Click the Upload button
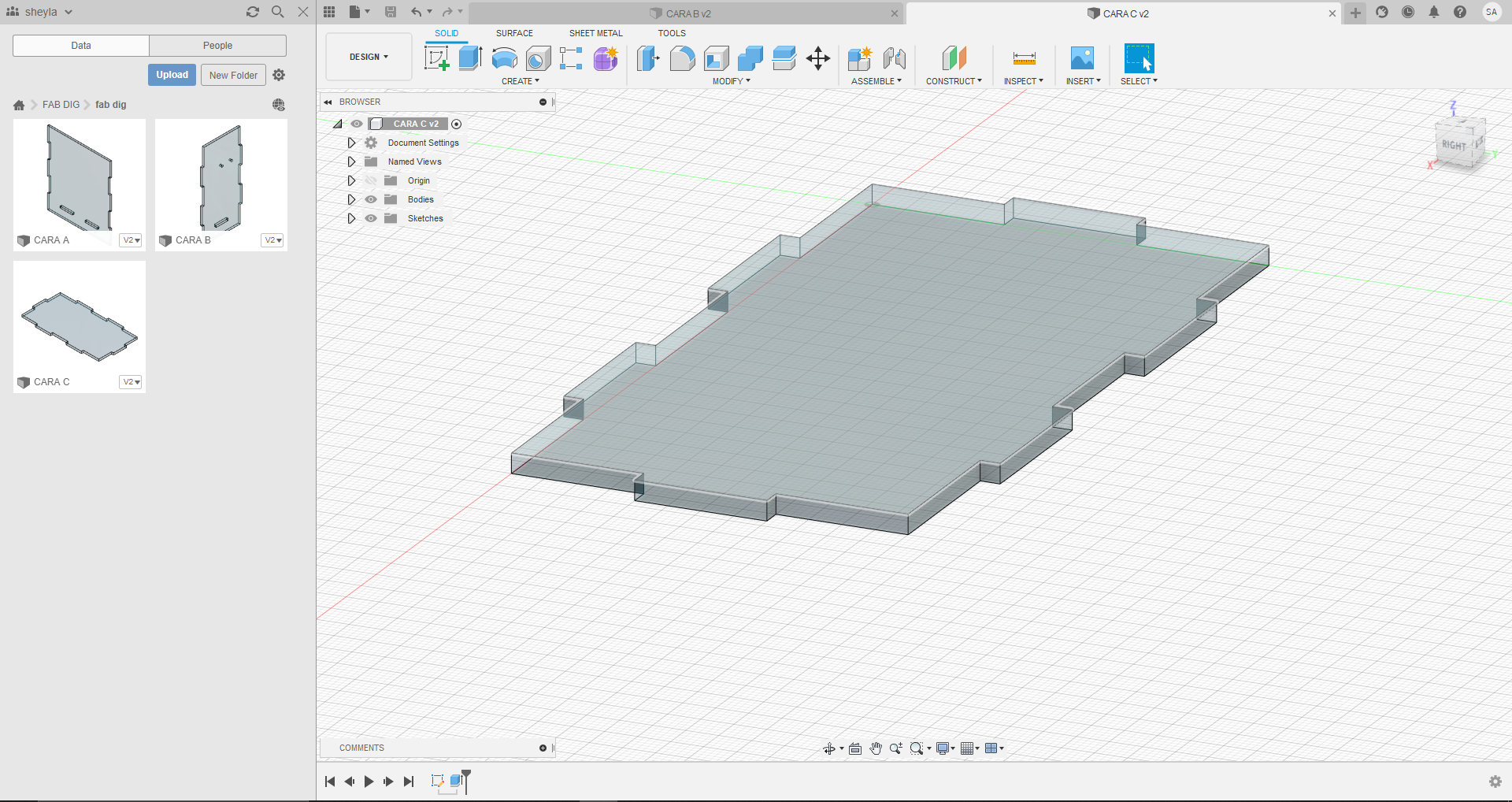This screenshot has width=1512, height=802. pos(172,75)
